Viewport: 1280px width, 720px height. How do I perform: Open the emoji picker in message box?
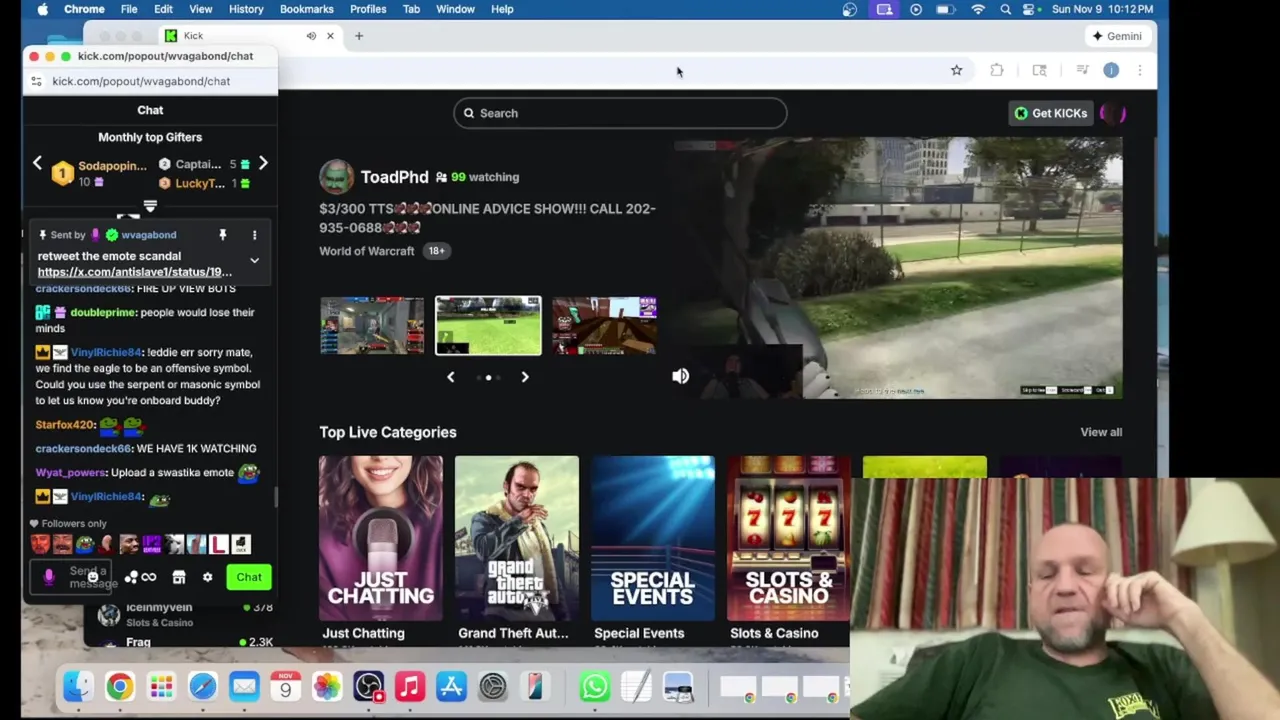coord(93,577)
